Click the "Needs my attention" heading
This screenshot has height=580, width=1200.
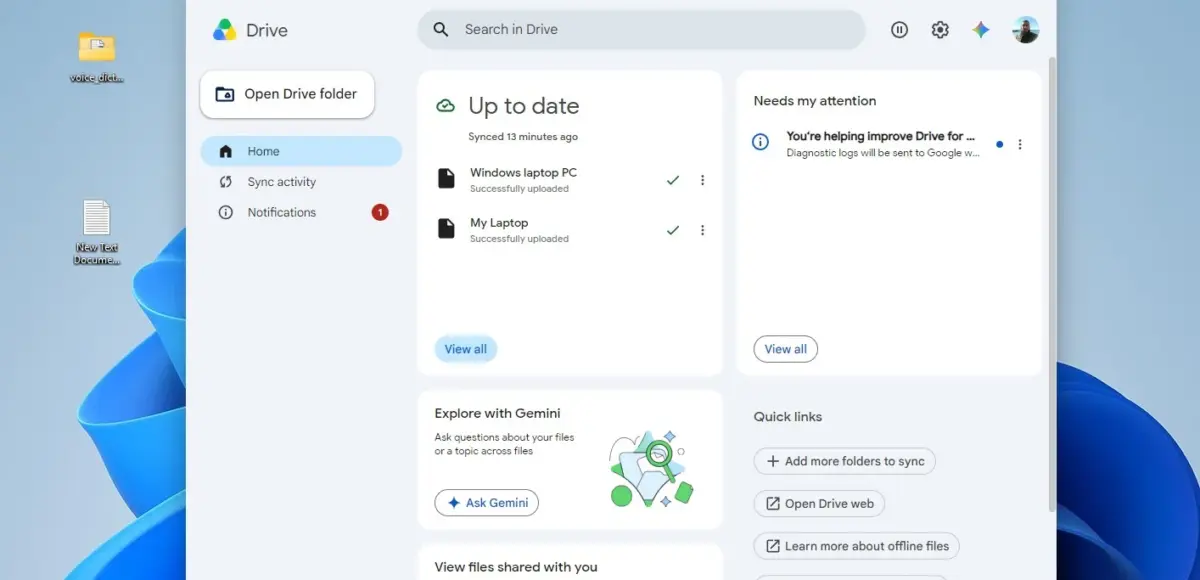815,101
